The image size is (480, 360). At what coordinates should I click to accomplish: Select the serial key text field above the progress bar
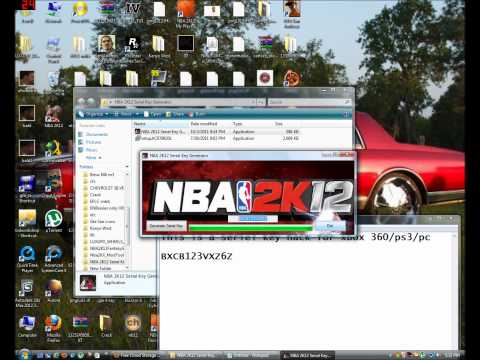[253, 218]
